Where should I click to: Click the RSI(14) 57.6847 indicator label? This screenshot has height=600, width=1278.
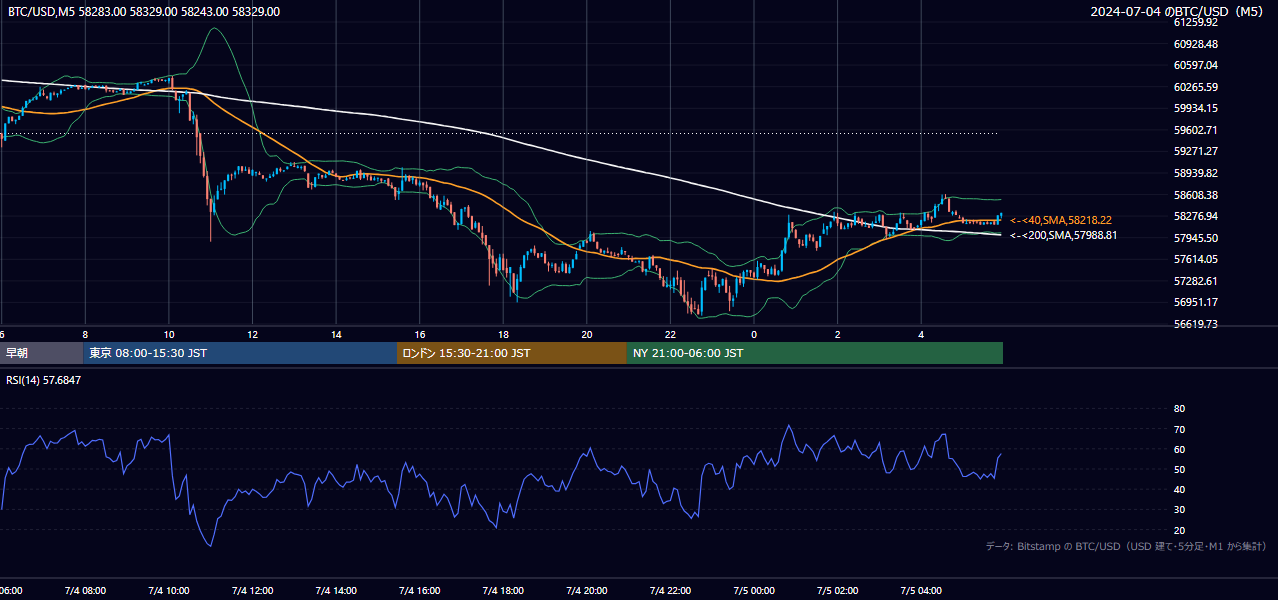click(x=44, y=380)
